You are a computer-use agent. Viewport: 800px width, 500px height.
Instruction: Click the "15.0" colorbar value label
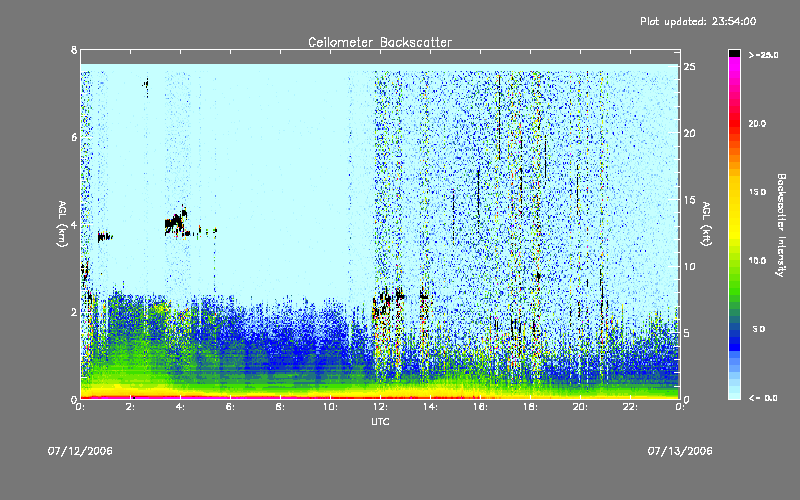[x=757, y=192]
